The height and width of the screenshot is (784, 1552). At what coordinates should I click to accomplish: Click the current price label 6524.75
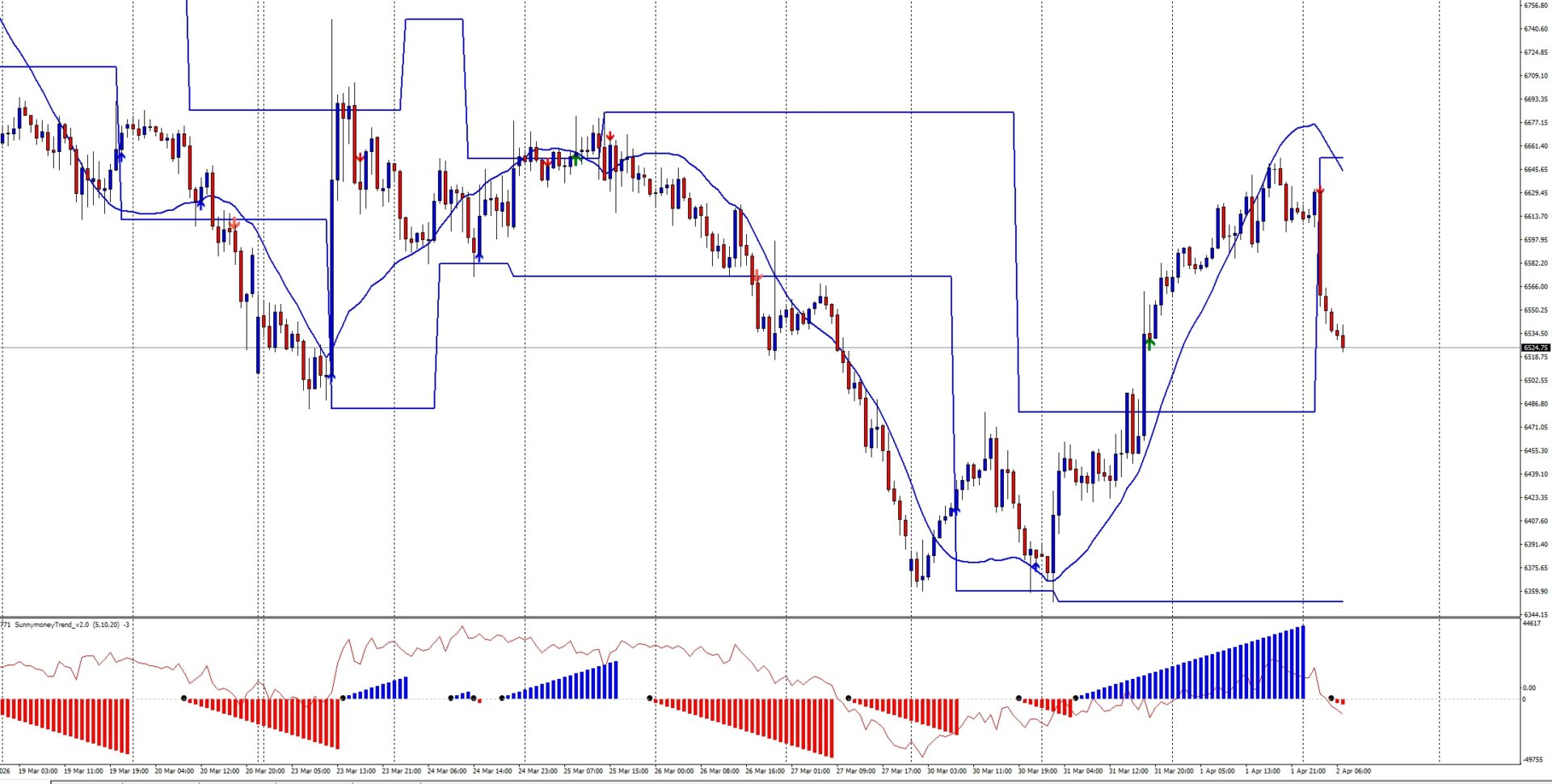pos(1535,348)
